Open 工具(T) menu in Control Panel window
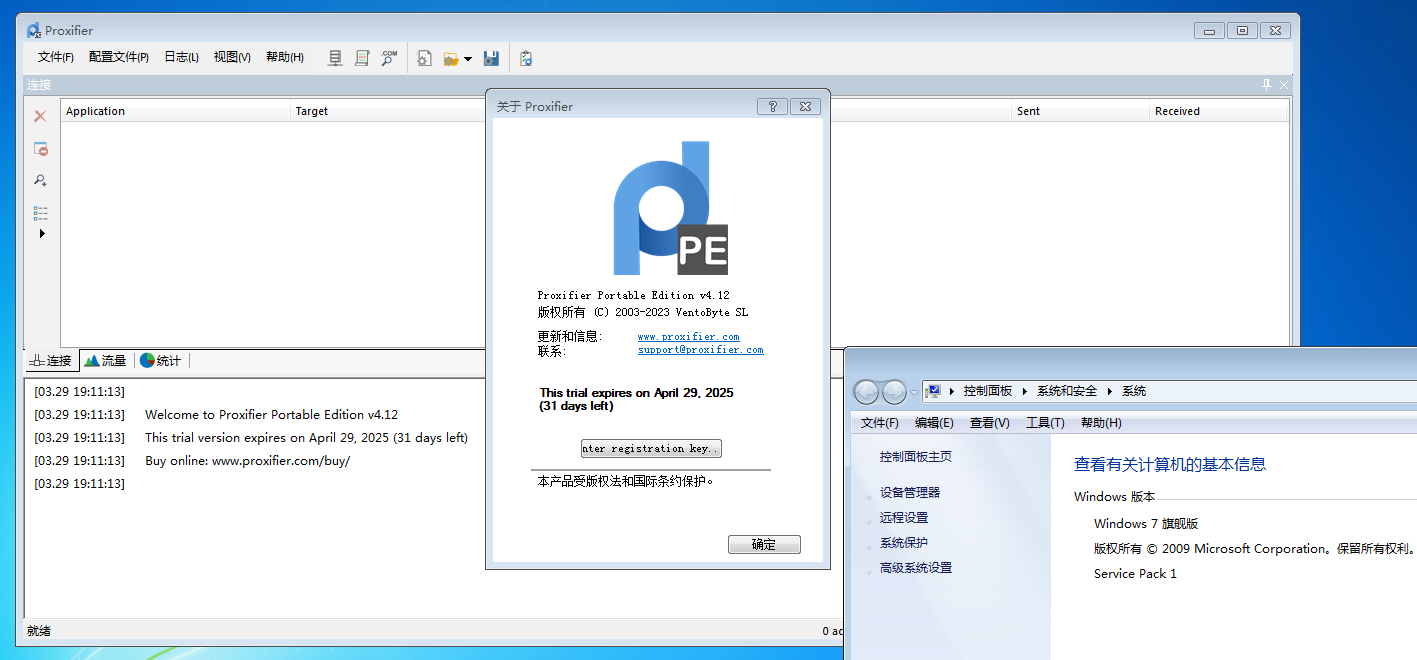 coord(1045,423)
